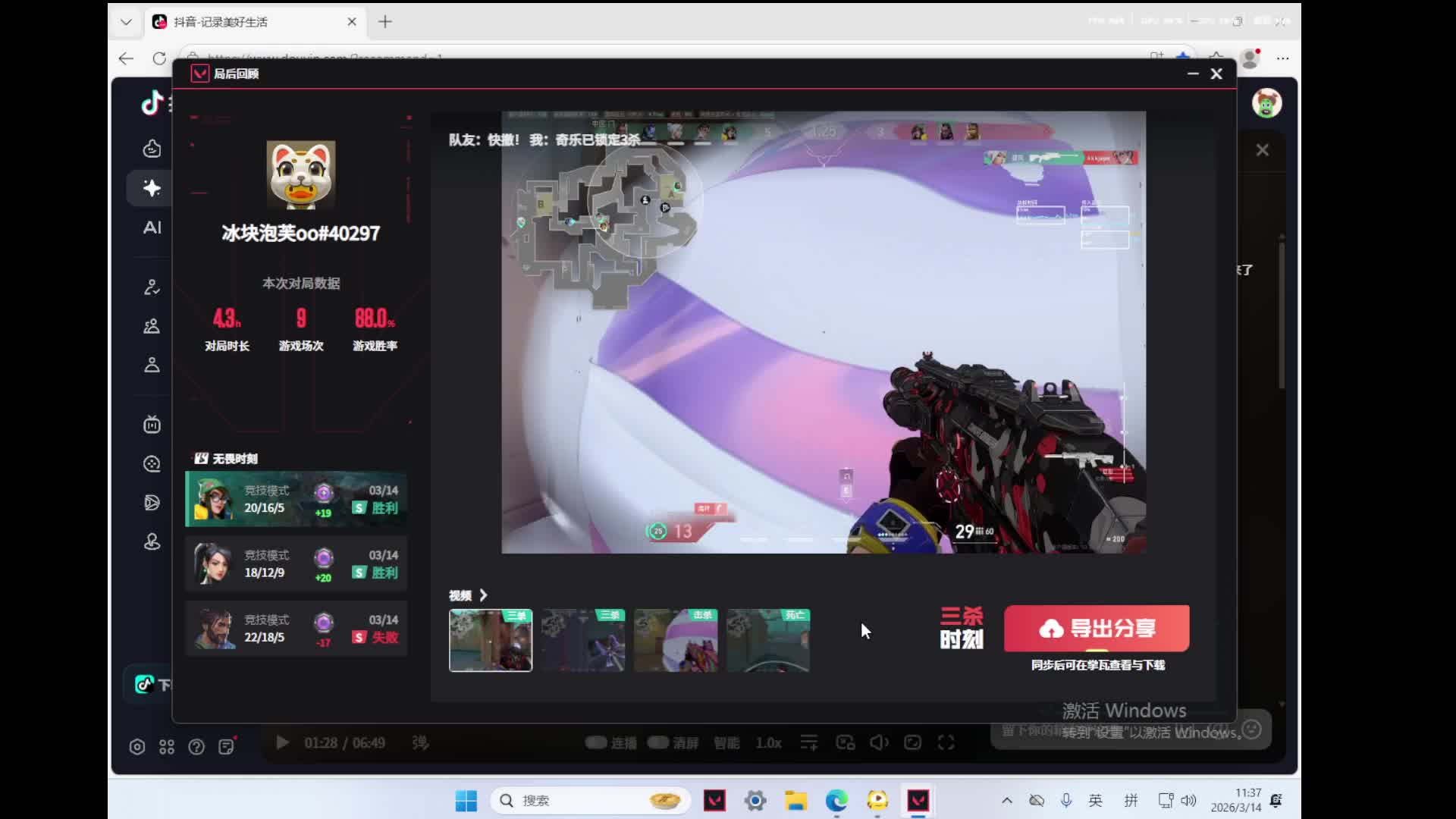The width and height of the screenshot is (1456, 819).
Task: Click the Douyin AI sidebar icon
Action: [152, 227]
